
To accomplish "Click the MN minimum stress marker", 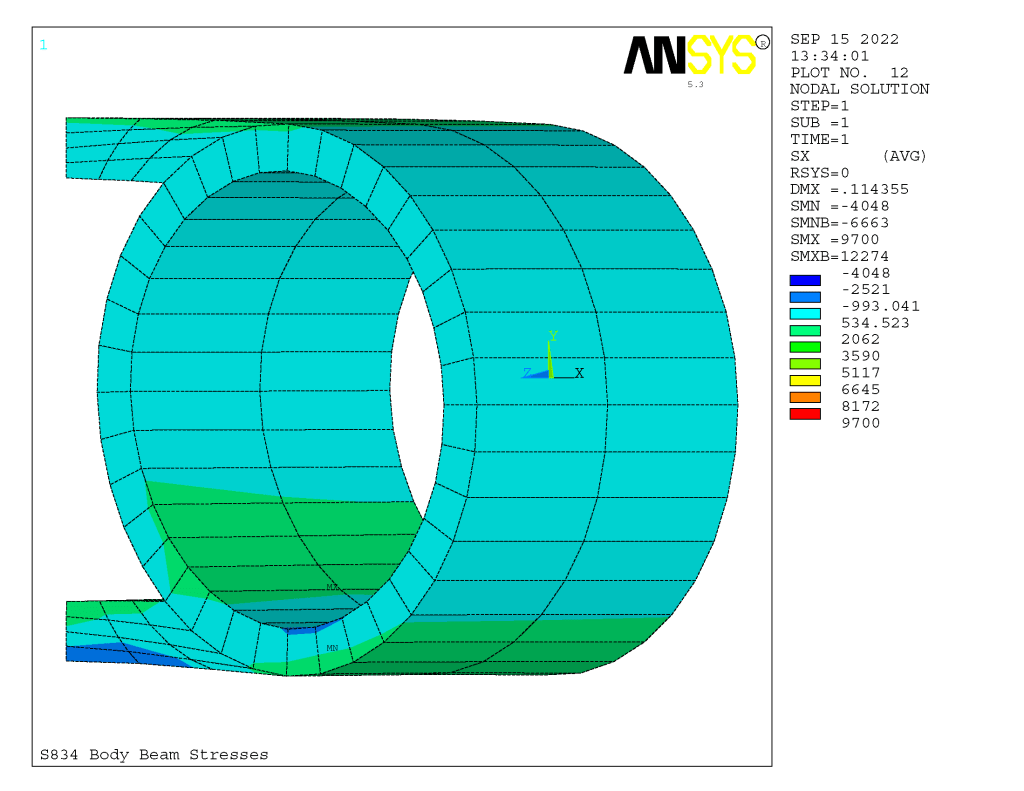I will [x=332, y=648].
